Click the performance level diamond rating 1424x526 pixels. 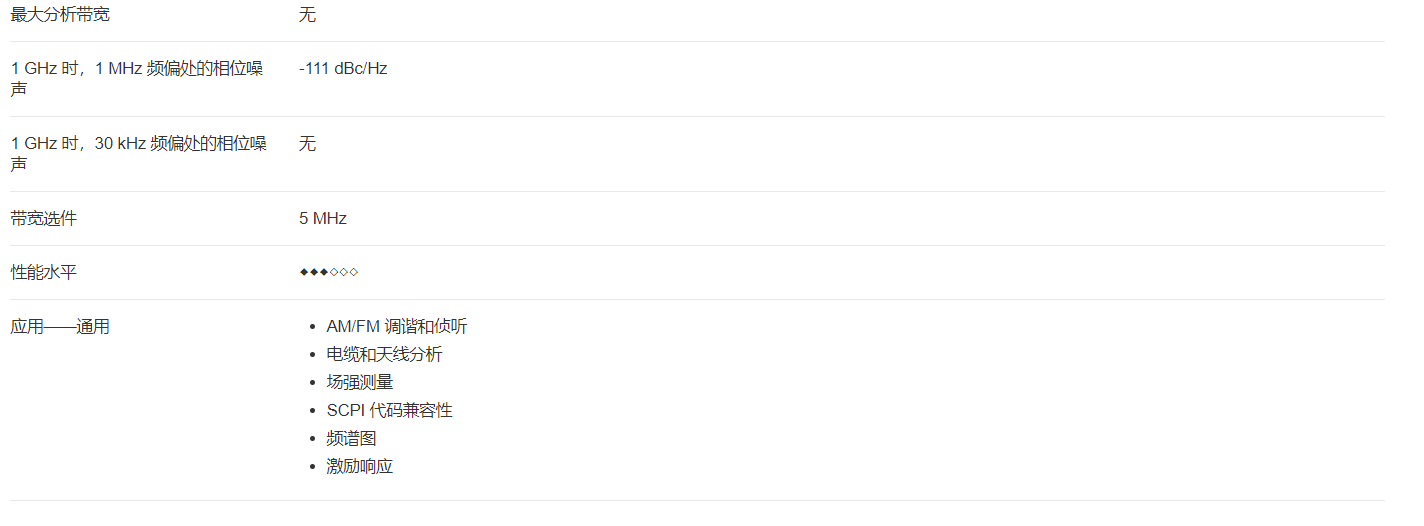329,272
